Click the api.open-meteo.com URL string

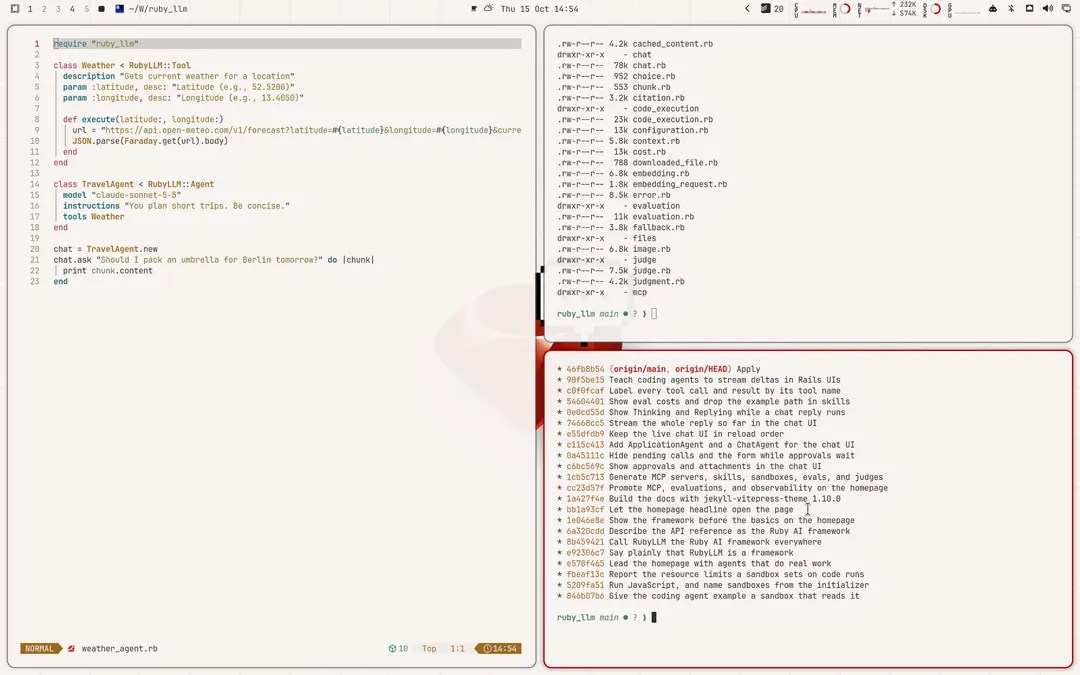tap(311, 130)
